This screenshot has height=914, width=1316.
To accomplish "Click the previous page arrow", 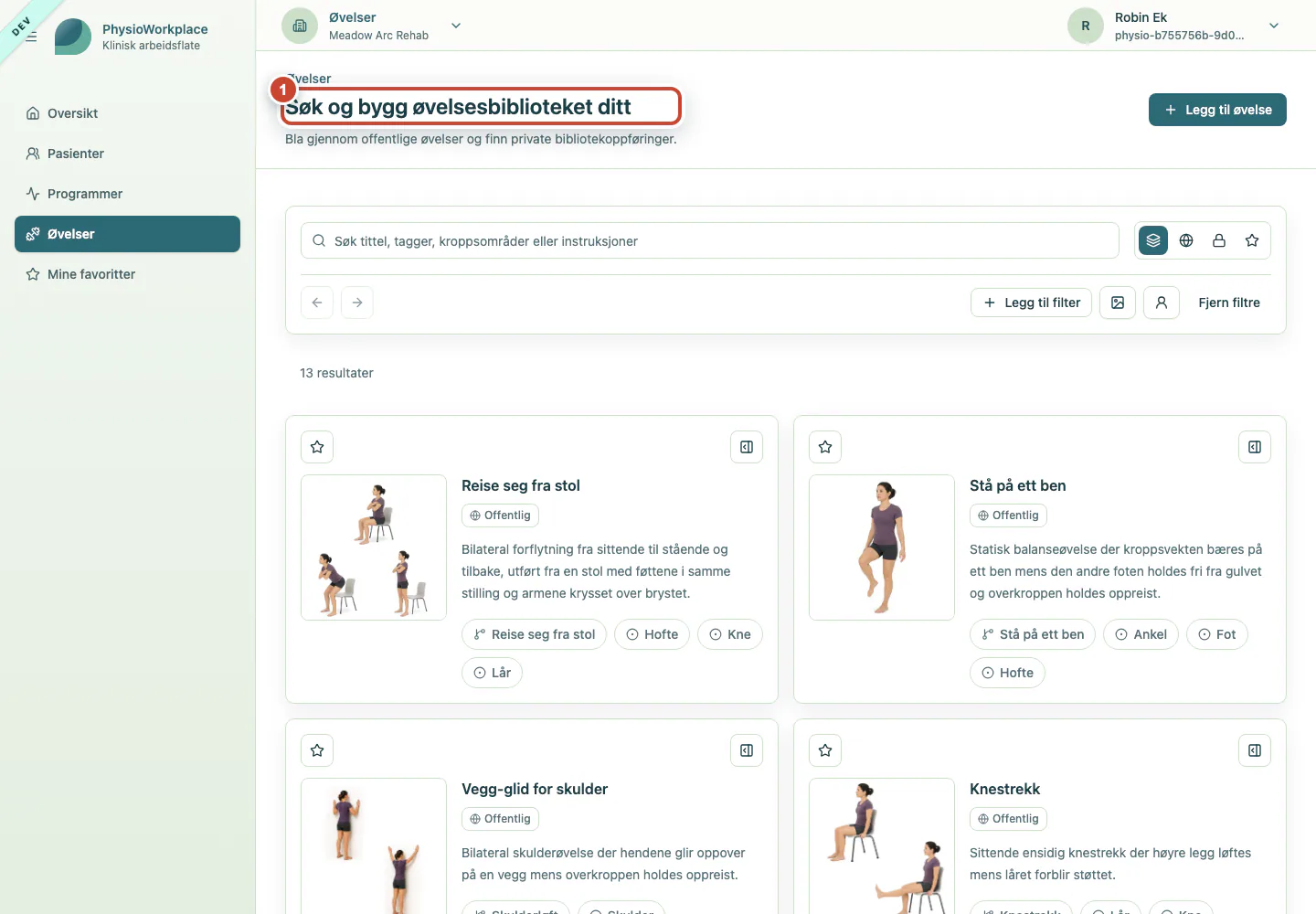I will [x=317, y=303].
